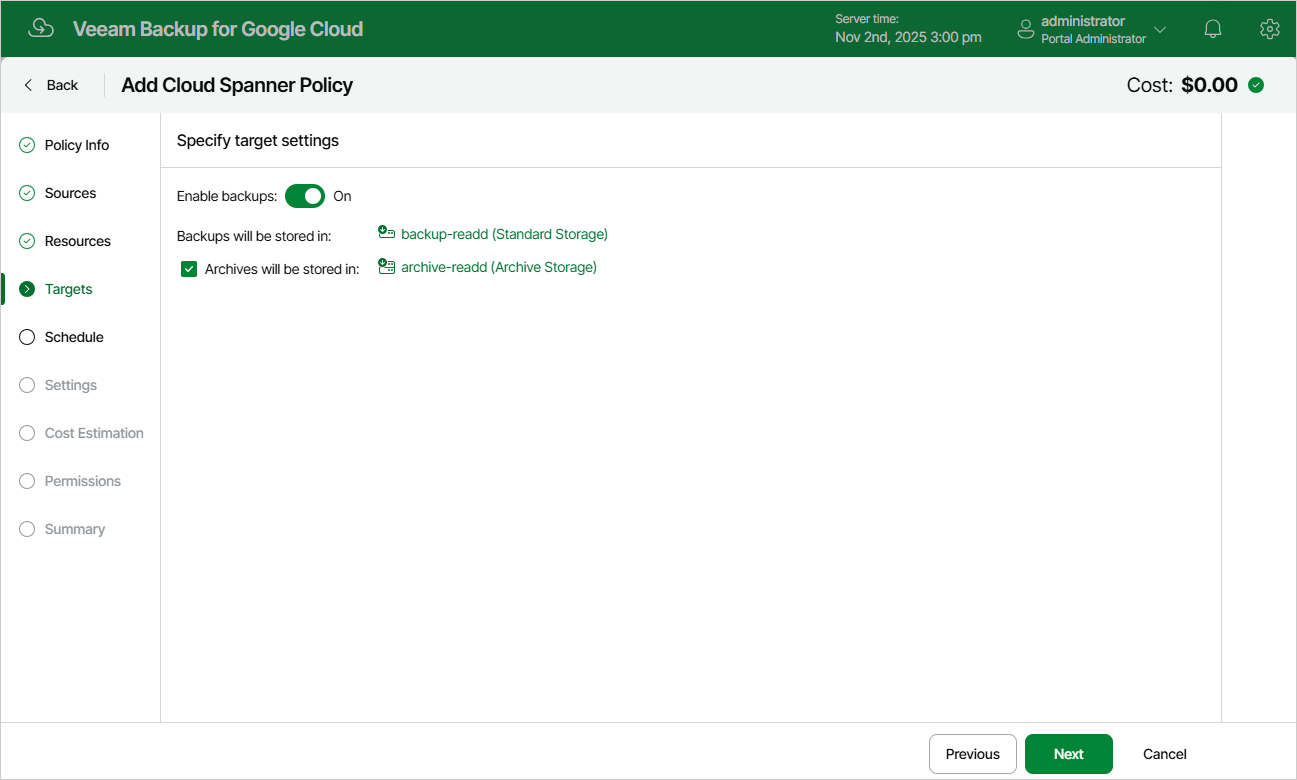The height and width of the screenshot is (780, 1297).
Task: Select the Targets step
Action: click(68, 289)
